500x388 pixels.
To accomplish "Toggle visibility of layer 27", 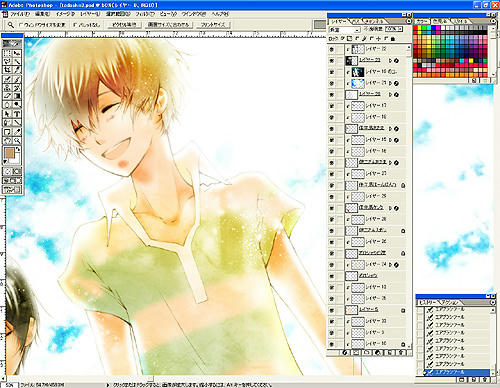I will [332, 174].
